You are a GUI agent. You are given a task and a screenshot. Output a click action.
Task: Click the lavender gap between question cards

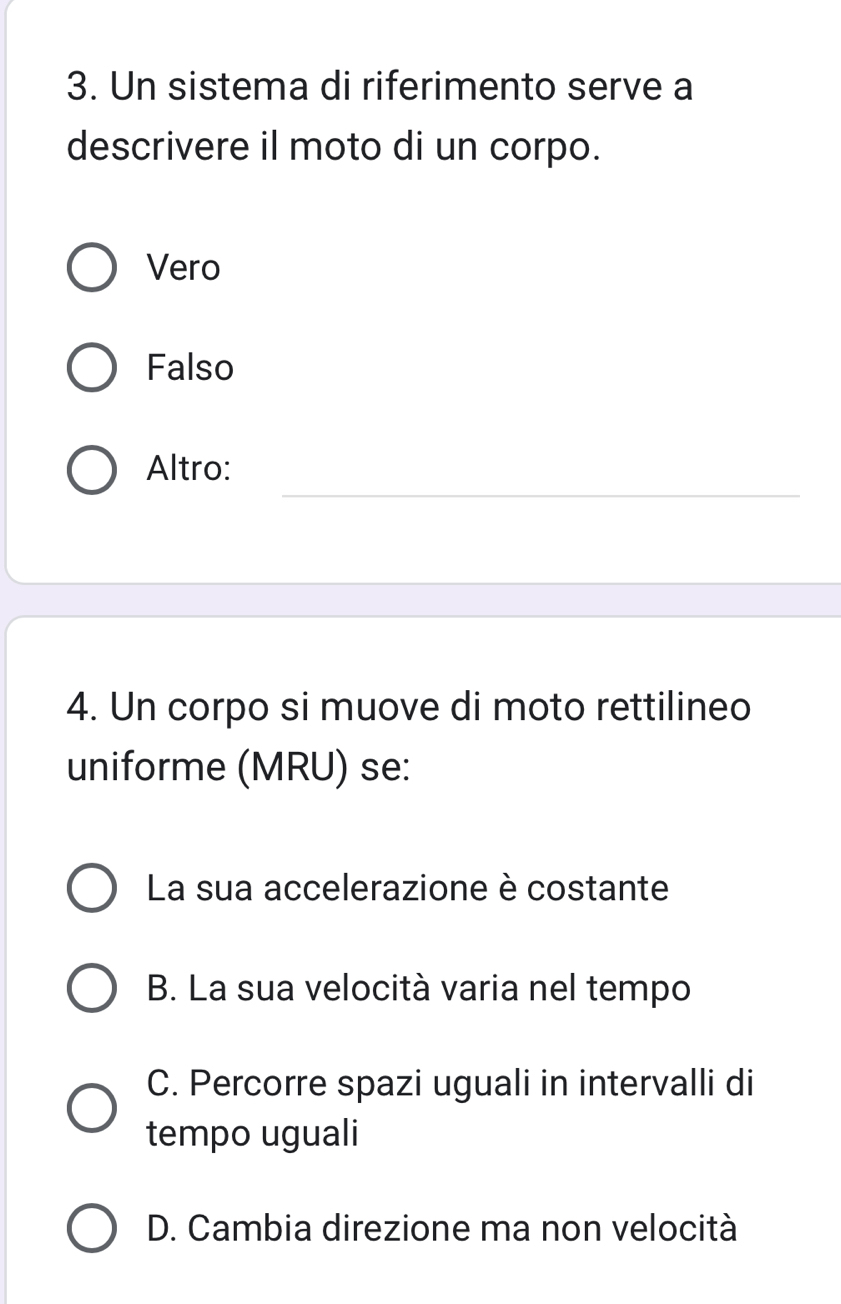[x=420, y=600]
